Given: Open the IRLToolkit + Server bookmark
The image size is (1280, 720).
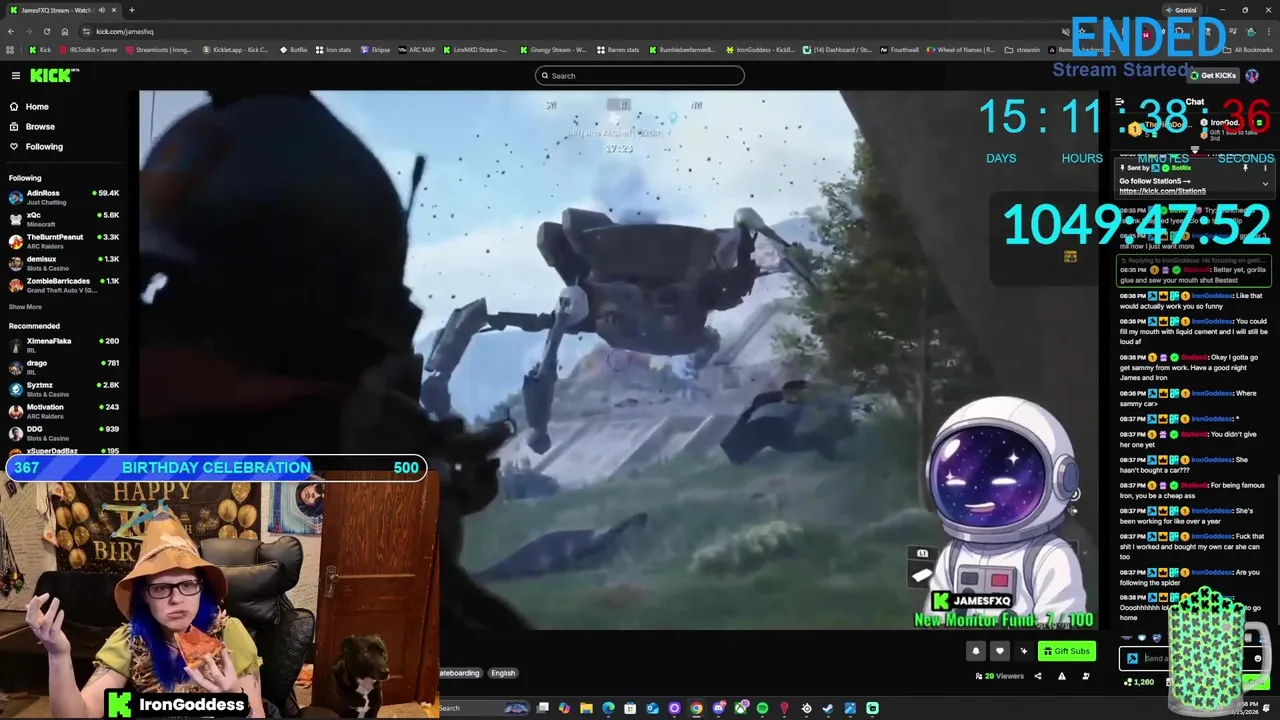Looking at the screenshot, I should [89, 49].
